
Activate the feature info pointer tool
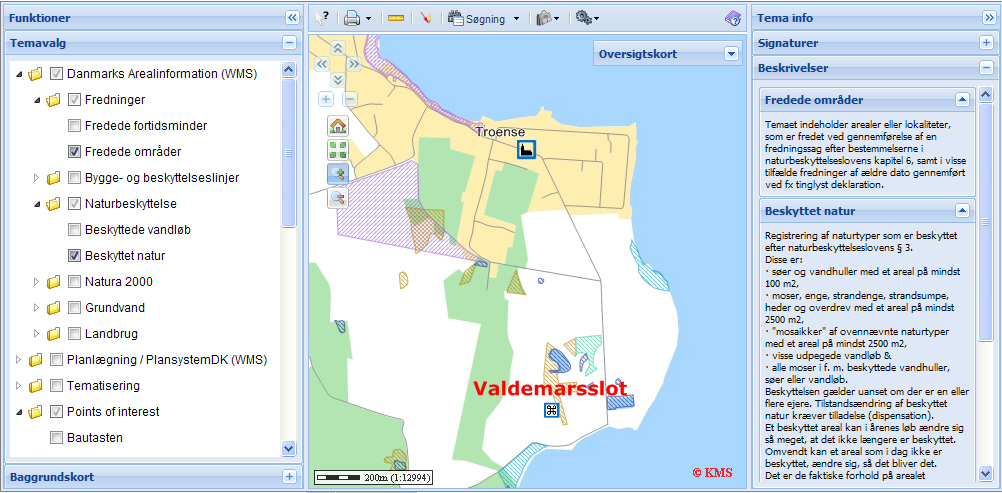click(322, 18)
